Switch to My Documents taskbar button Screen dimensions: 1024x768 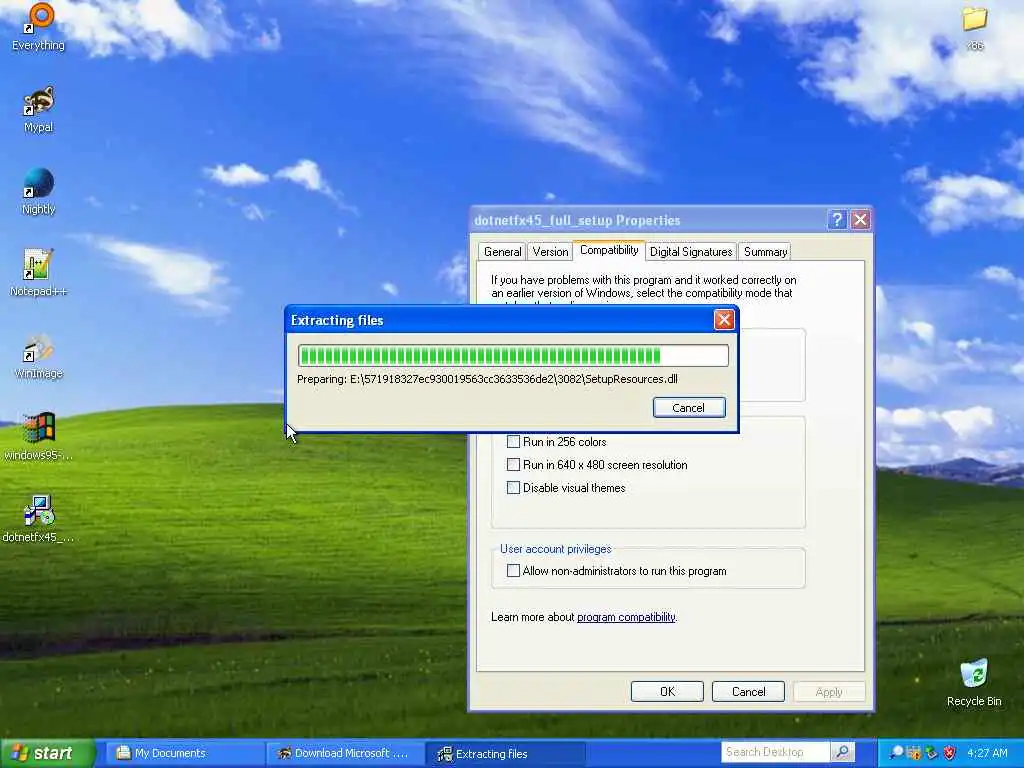185,753
